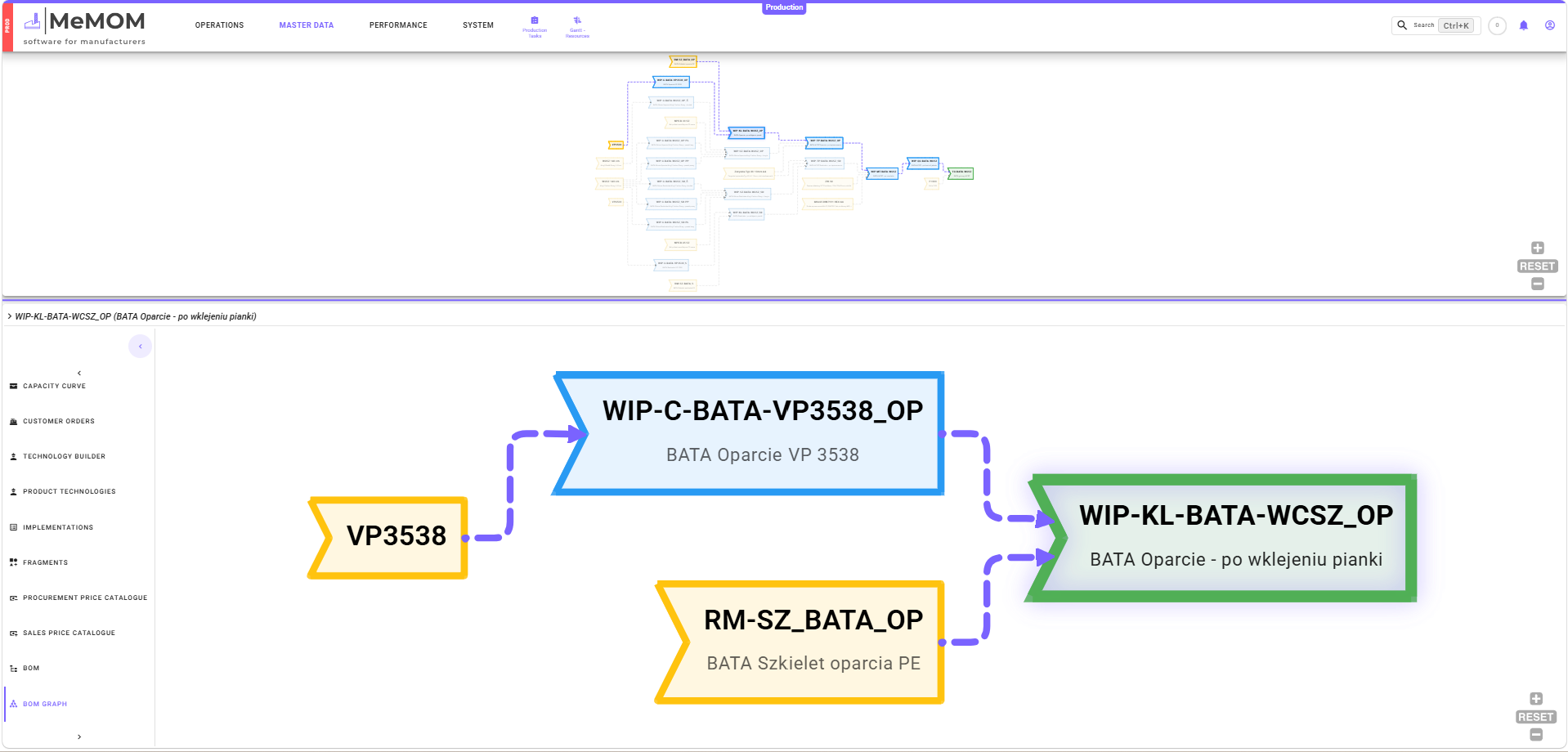Viewport: 1568px width, 752px height.
Task: Click the WIP-KL-BATA-WCSZ_OP breadcrumb title
Action: [x=136, y=316]
